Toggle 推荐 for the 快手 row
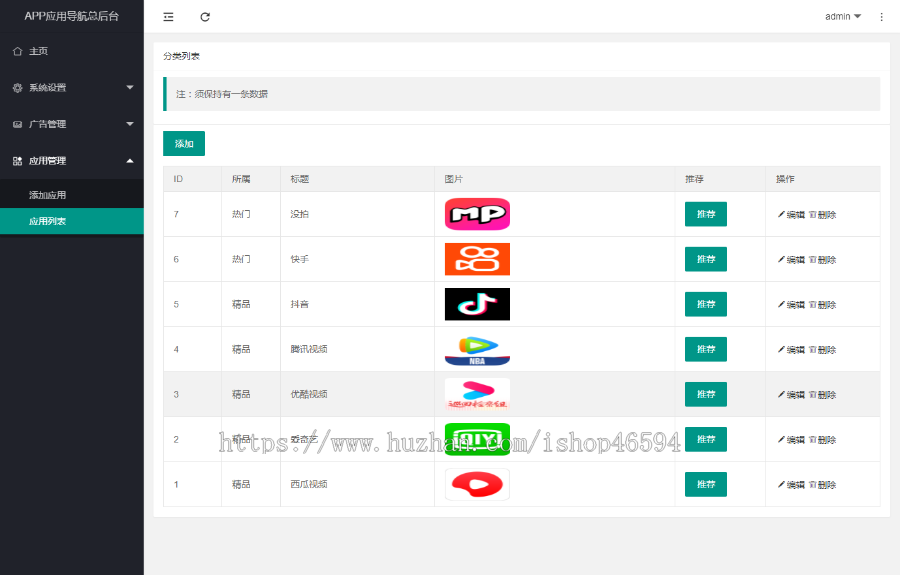Screen dimensions: 900x575 click(x=705, y=259)
